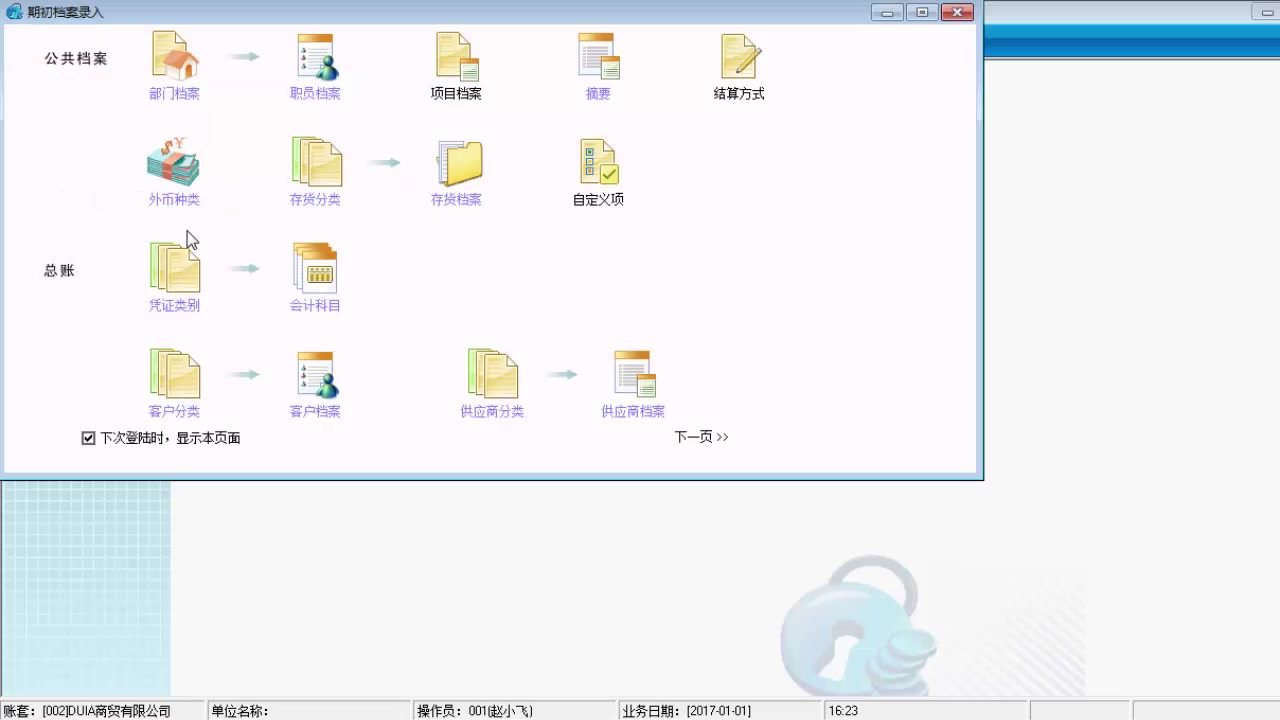Click status bar 账套 [002]DUIA商贸有限公司

point(103,711)
